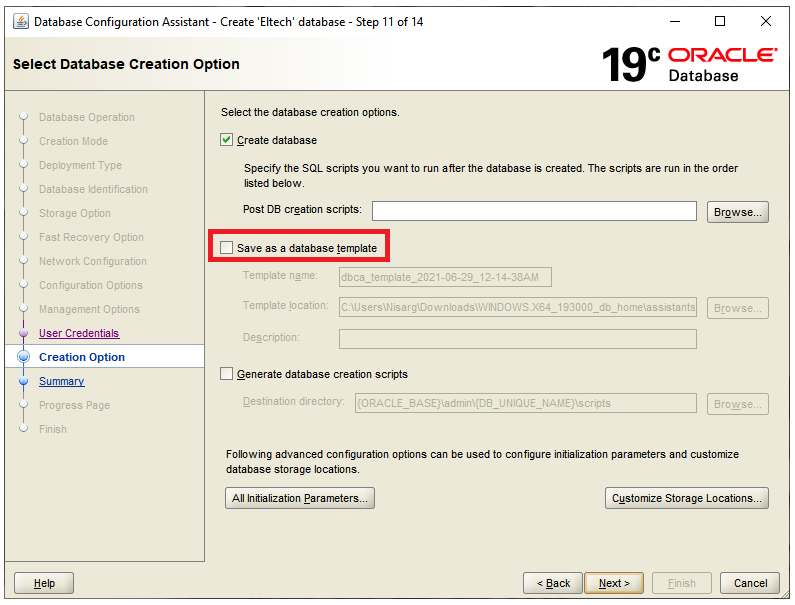The image size is (795, 605).
Task: Go Back to previous step
Action: click(553, 583)
